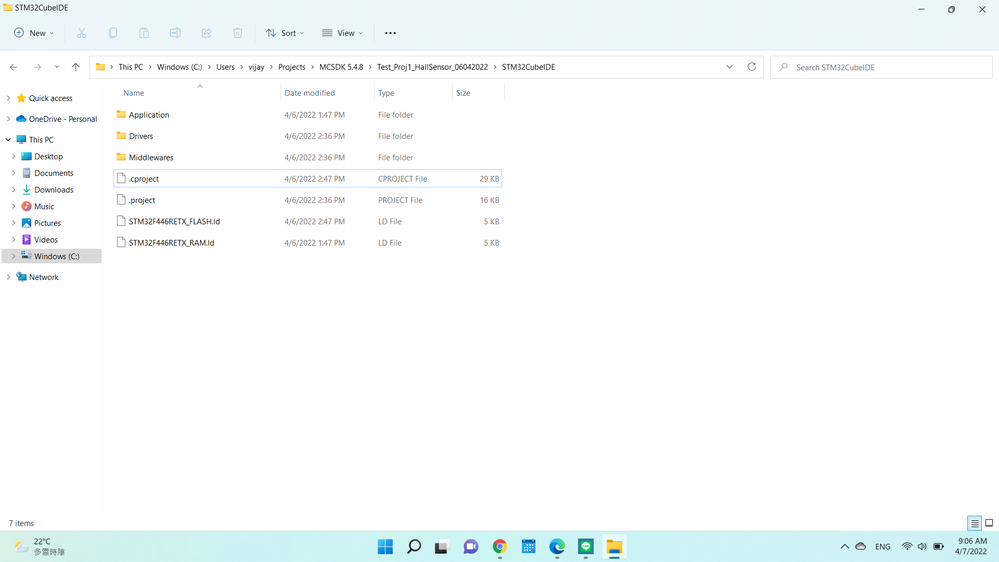
Task: Switch to large icons view layout
Action: tap(989, 523)
